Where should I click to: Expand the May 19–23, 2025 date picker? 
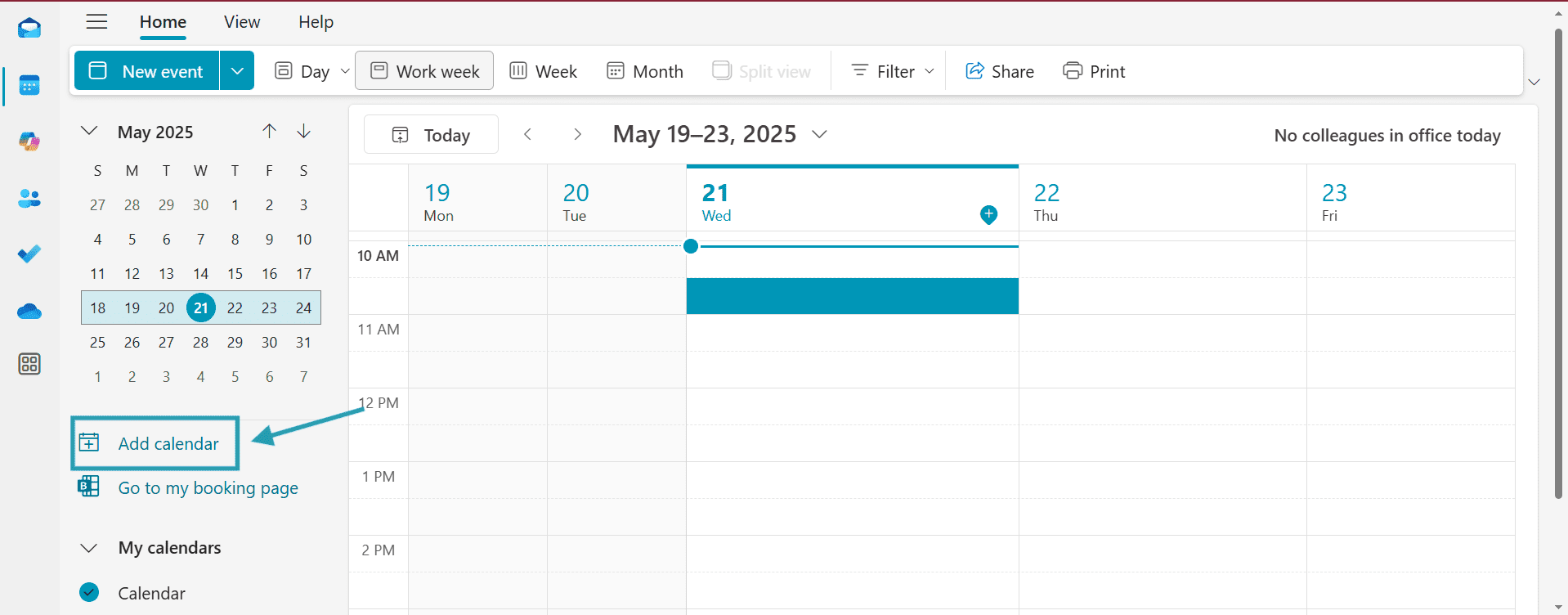(819, 134)
